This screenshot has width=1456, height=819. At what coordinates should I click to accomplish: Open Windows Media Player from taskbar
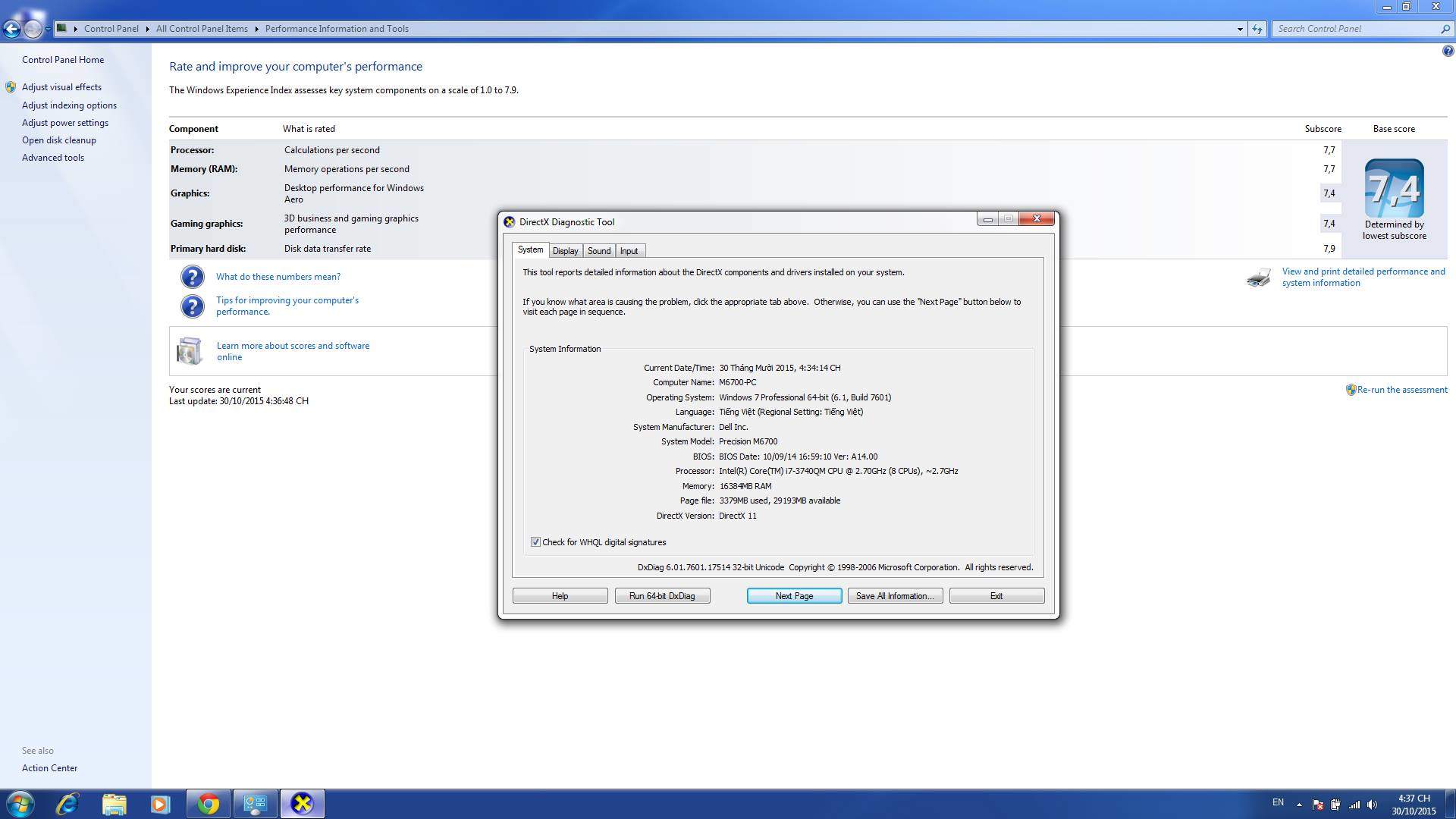[160, 804]
